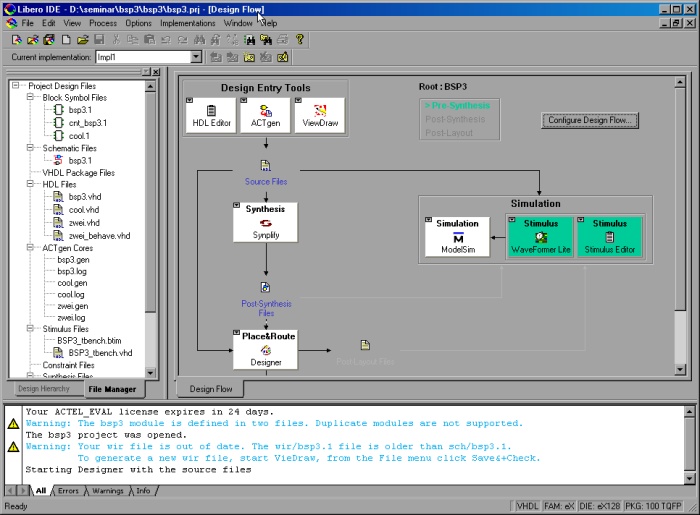Open the Options menu
This screenshot has height=515, width=700.
[x=138, y=23]
